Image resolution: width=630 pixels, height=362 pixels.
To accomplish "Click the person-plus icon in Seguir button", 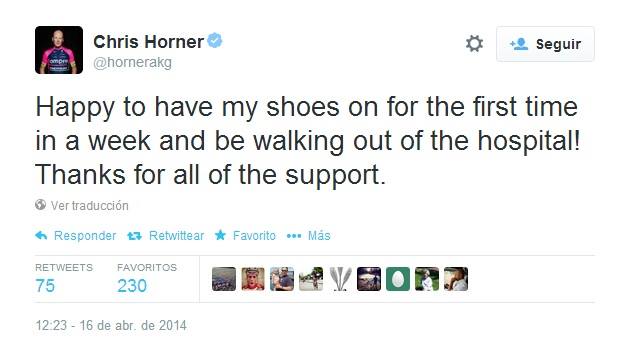I will click(x=519, y=44).
